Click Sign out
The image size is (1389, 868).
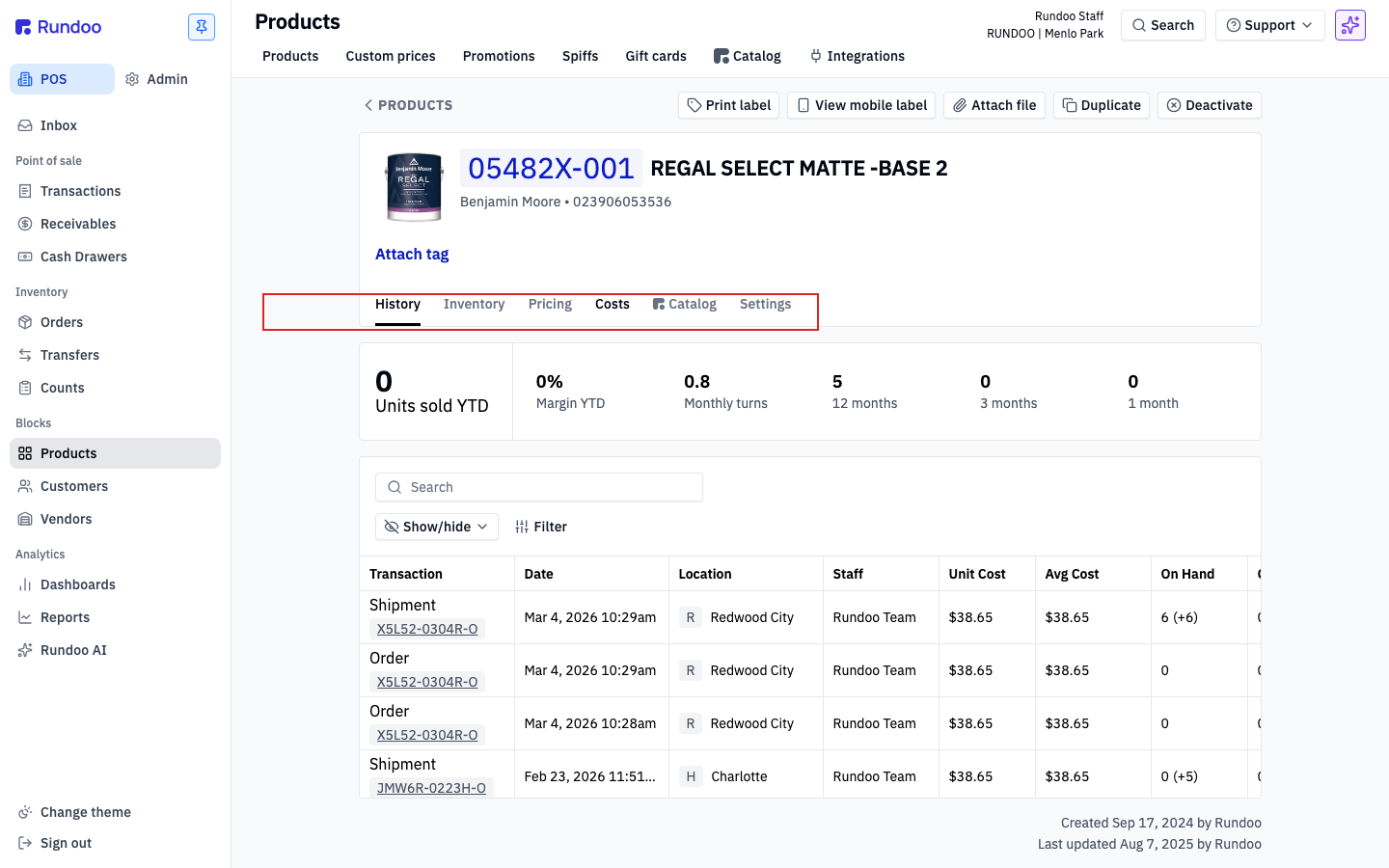tap(115, 843)
